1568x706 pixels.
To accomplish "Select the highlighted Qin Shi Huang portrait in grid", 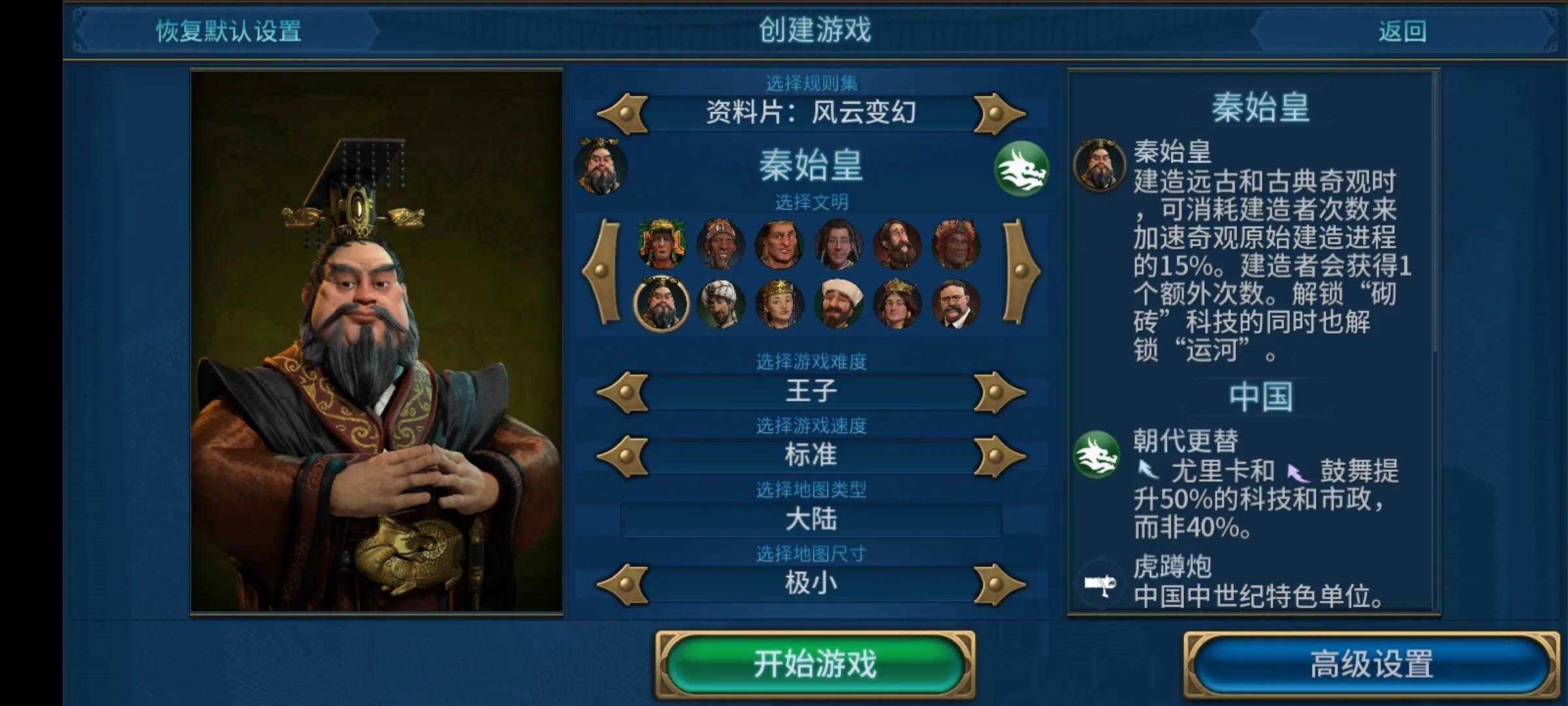I will pyautogui.click(x=661, y=304).
